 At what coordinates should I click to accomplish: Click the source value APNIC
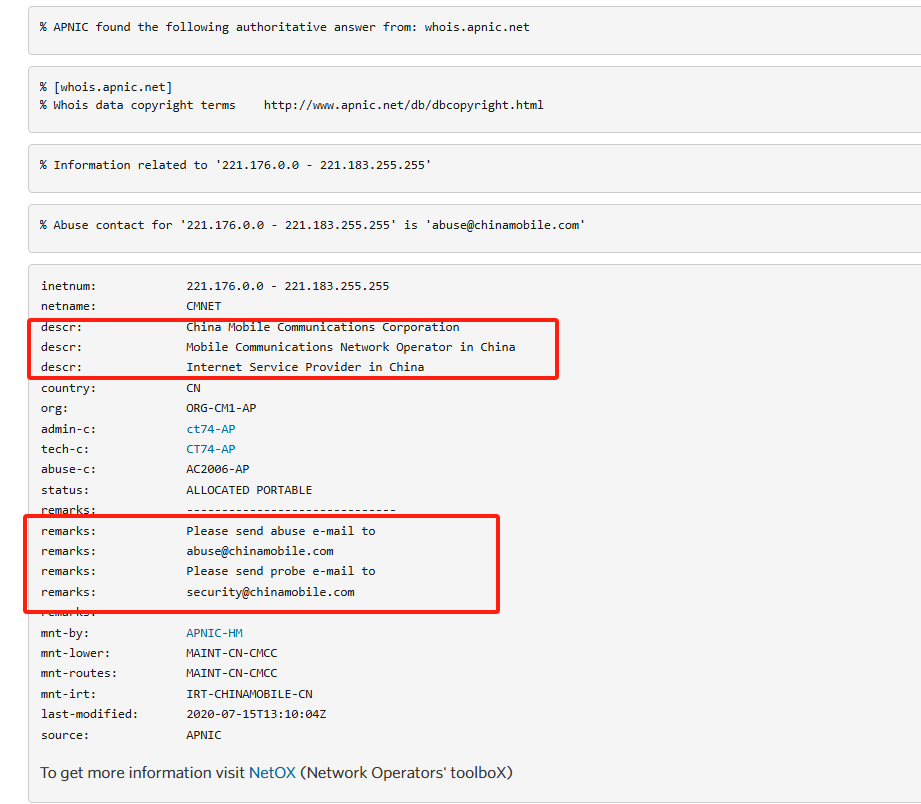(204, 735)
